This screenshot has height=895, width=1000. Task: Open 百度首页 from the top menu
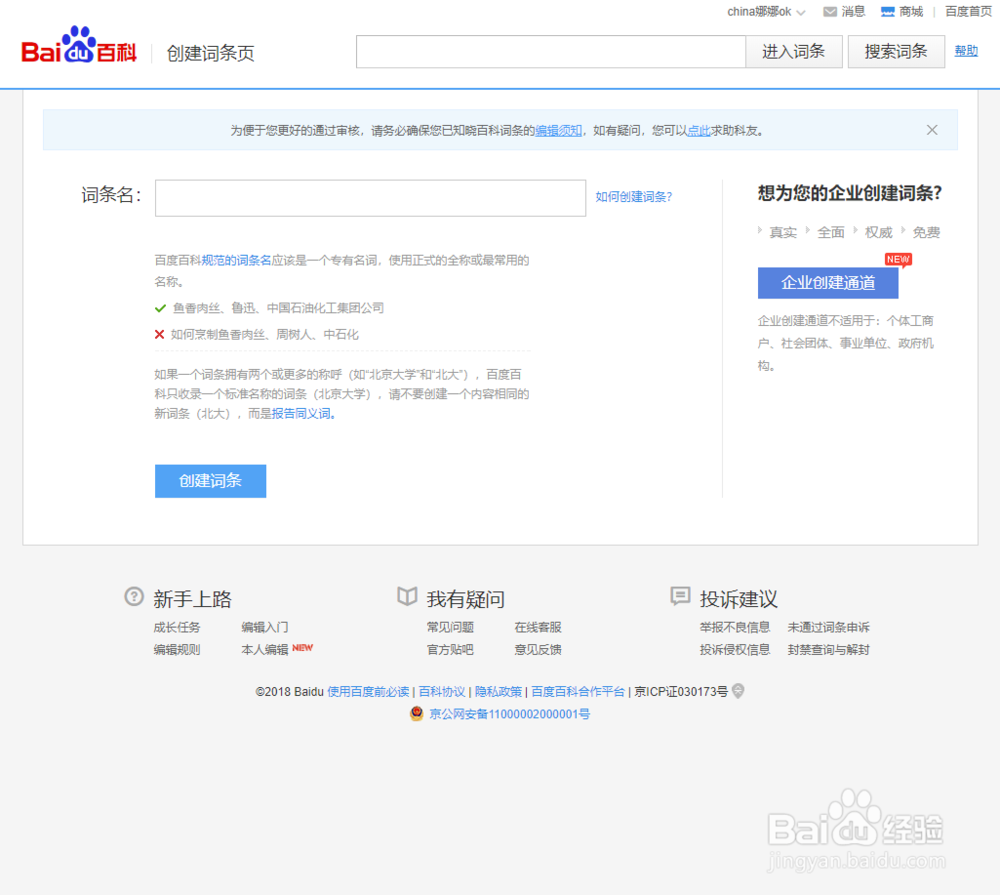tap(967, 11)
